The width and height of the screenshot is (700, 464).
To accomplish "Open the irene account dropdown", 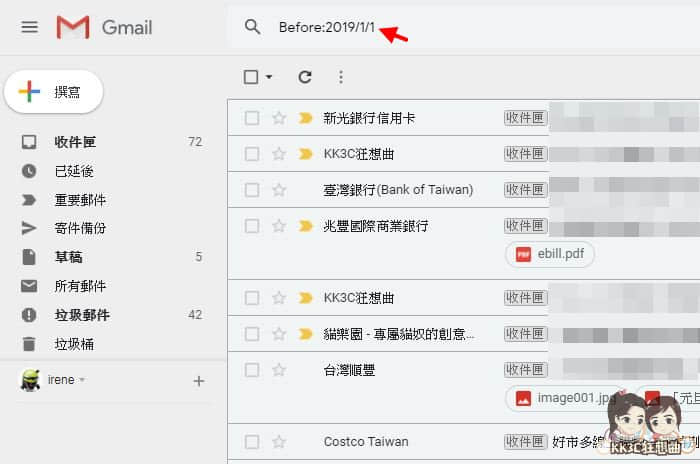I will click(x=66, y=380).
